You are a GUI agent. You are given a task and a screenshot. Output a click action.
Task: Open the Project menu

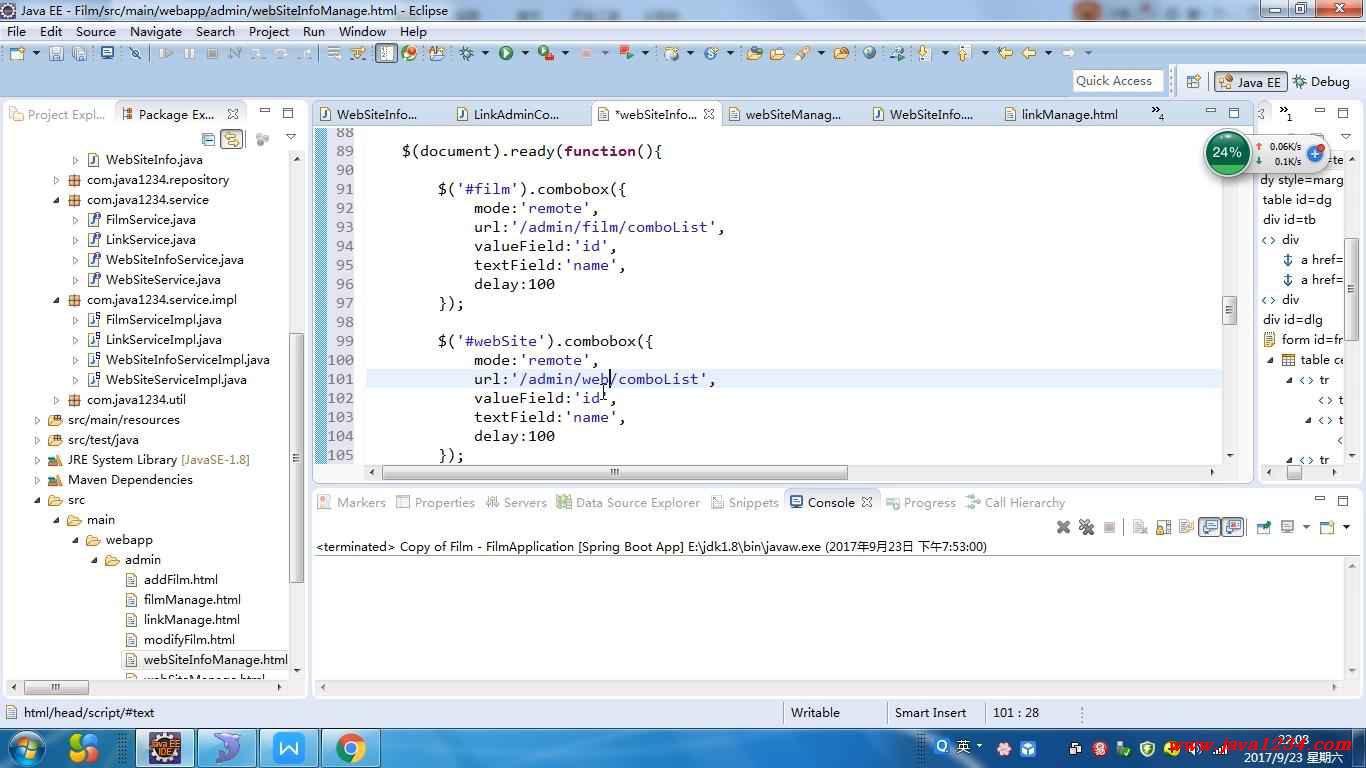(x=269, y=31)
